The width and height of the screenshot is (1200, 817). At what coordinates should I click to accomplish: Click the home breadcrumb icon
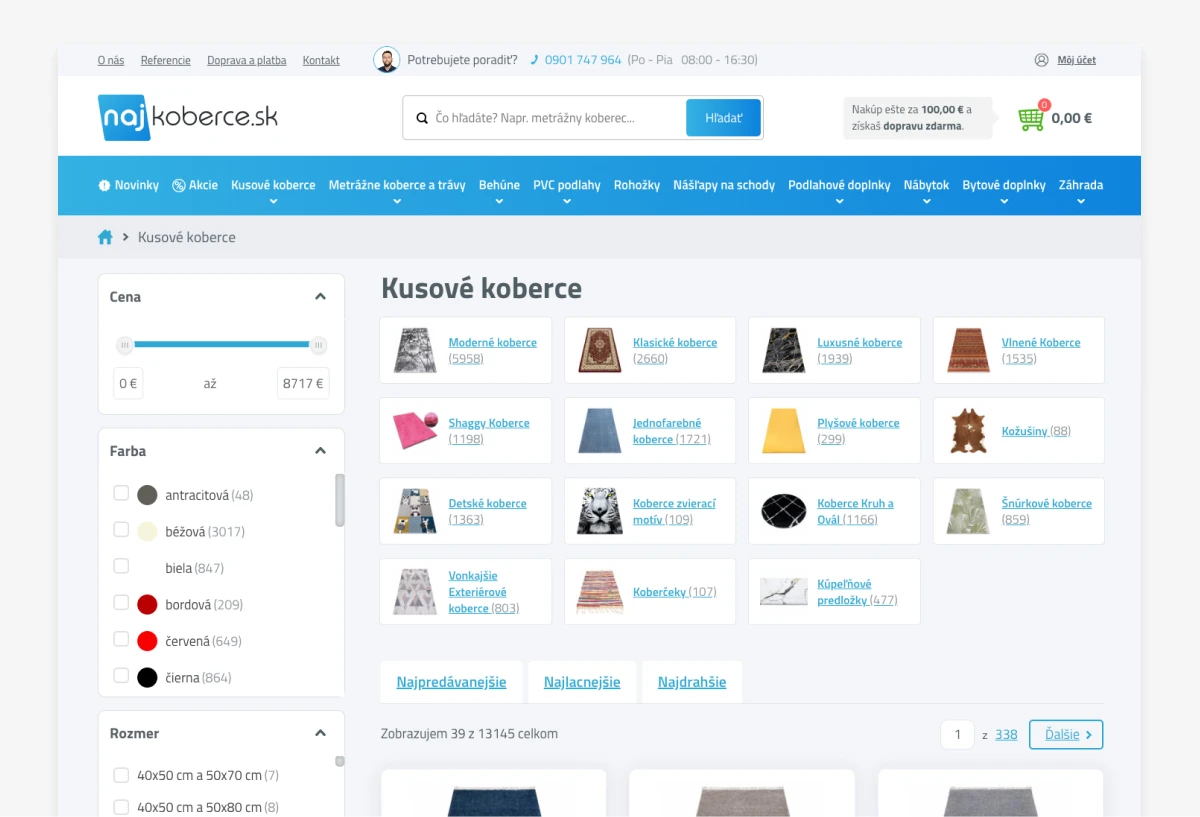105,237
